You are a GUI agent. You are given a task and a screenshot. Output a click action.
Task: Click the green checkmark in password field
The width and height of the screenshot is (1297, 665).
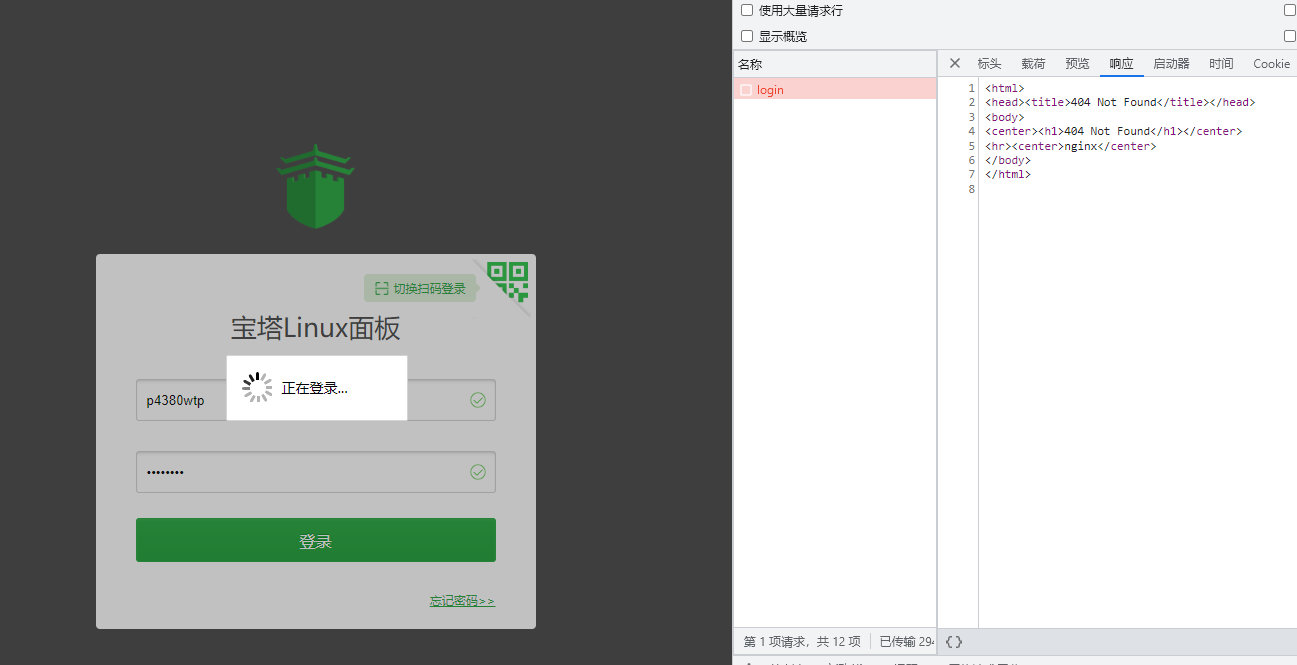tap(478, 472)
